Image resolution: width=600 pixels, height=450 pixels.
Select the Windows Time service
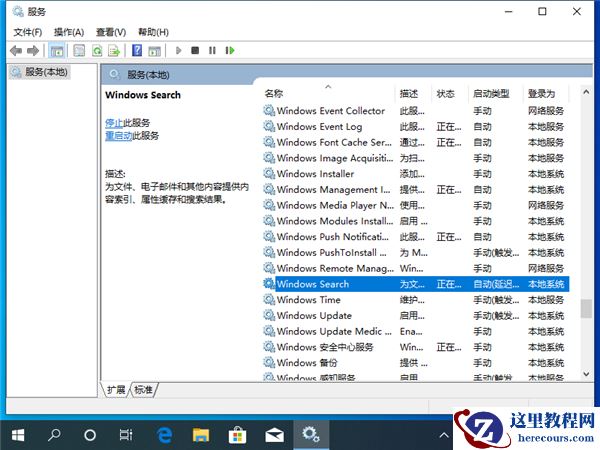tap(416, 300)
